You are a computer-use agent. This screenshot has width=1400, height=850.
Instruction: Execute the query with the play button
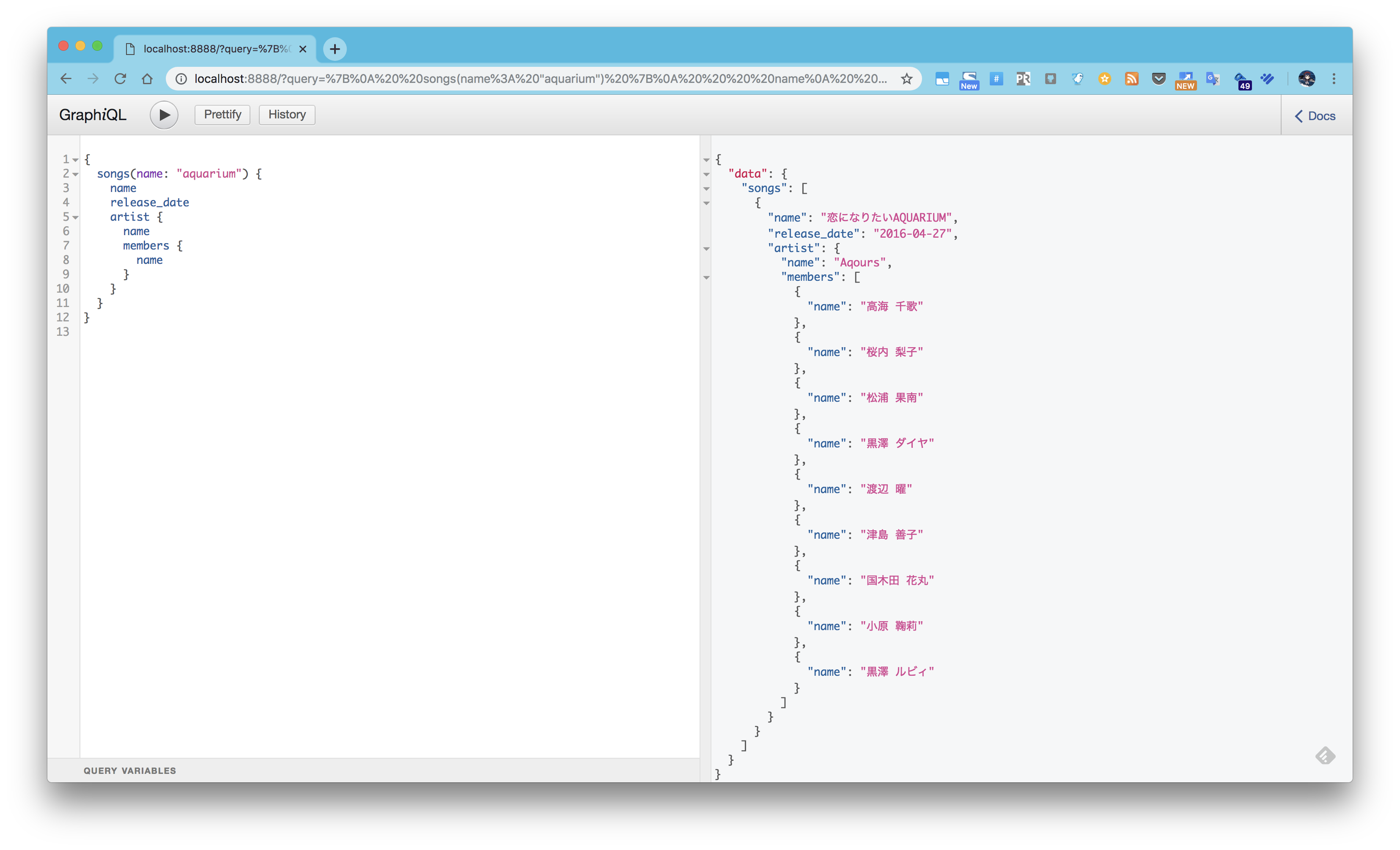coord(164,115)
